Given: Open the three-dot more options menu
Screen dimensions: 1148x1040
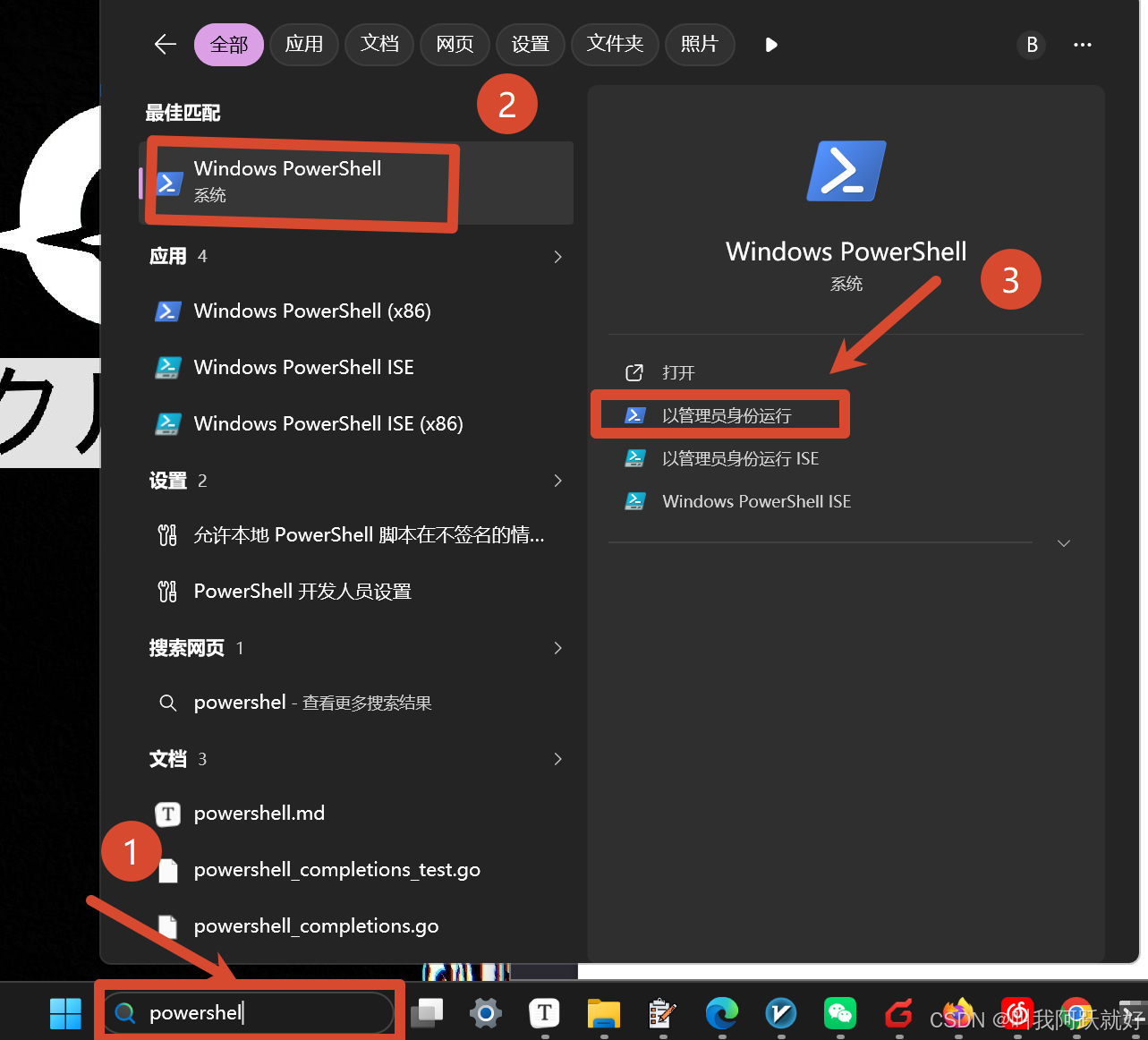Looking at the screenshot, I should click(x=1083, y=45).
